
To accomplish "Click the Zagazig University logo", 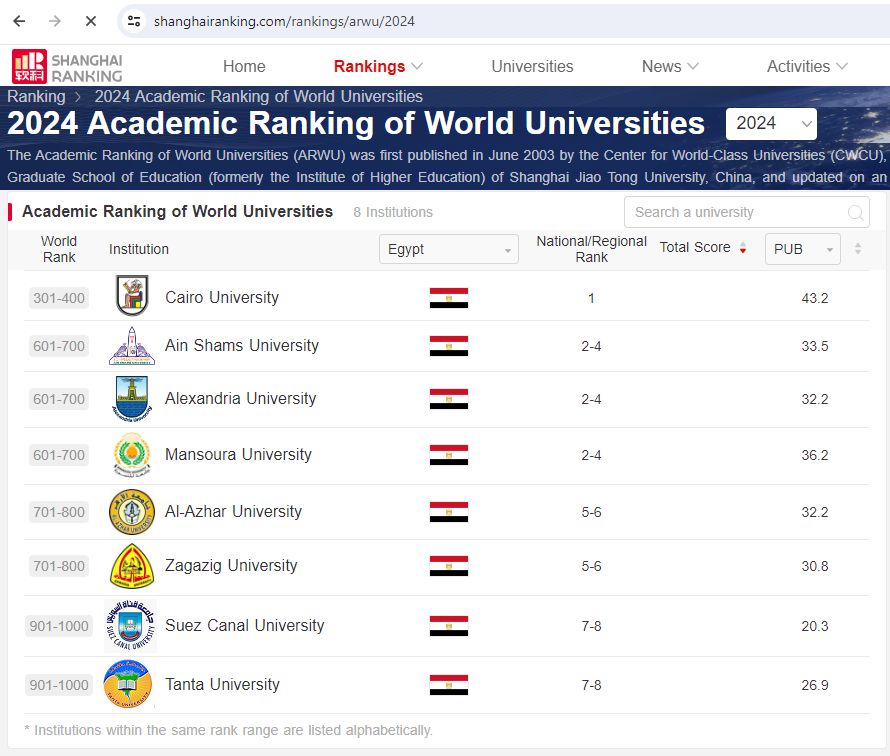I will (x=131, y=566).
